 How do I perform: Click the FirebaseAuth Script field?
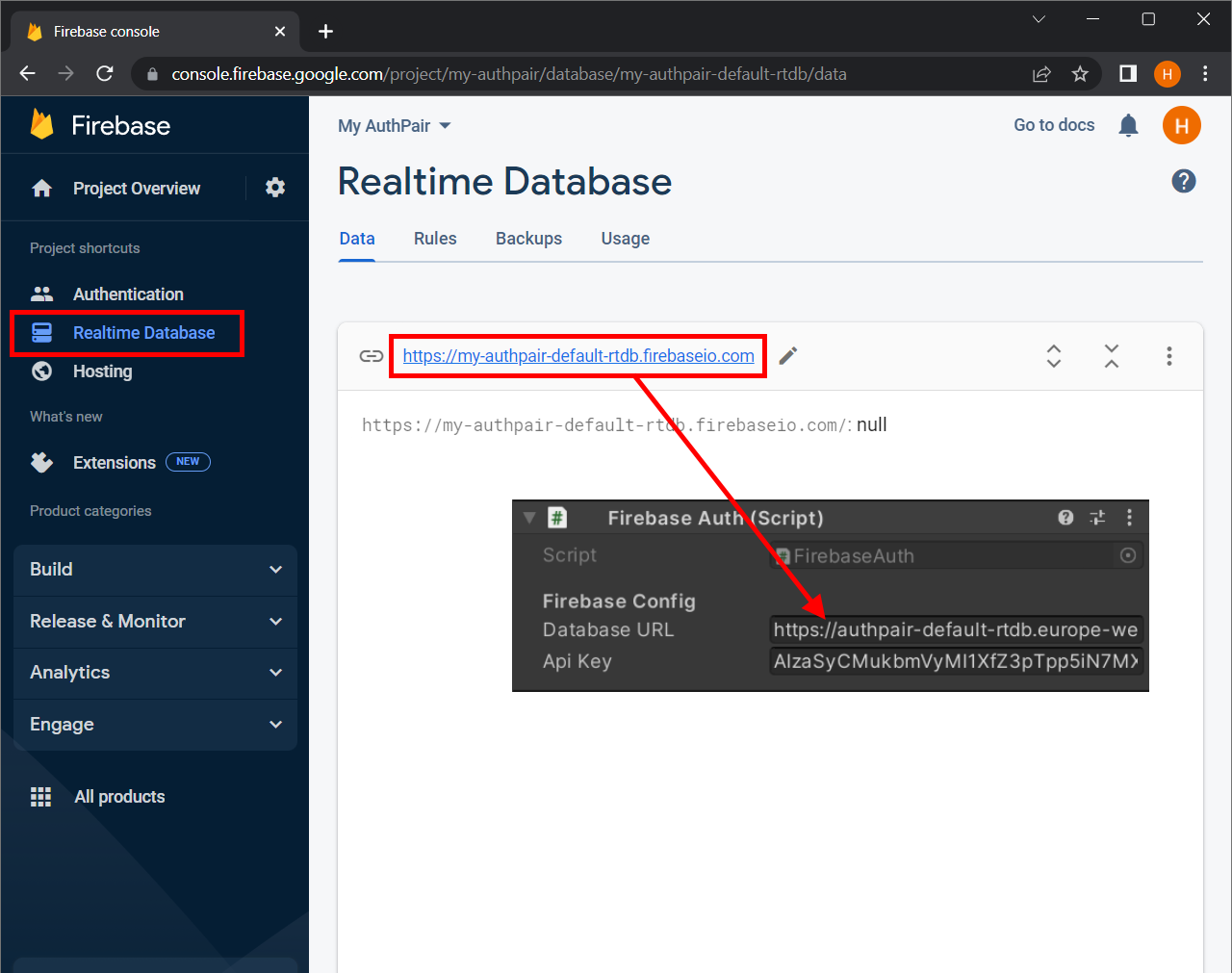[x=956, y=556]
